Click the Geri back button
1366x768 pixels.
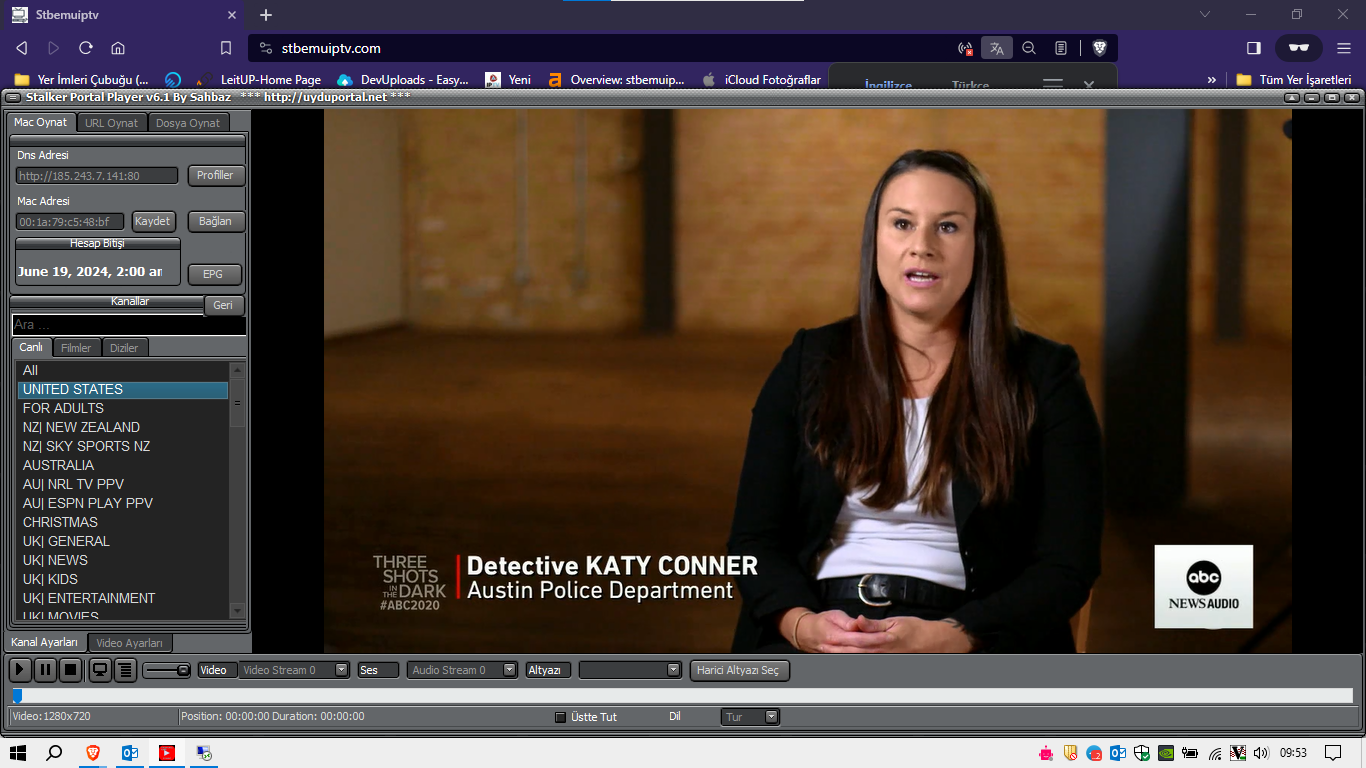point(223,305)
